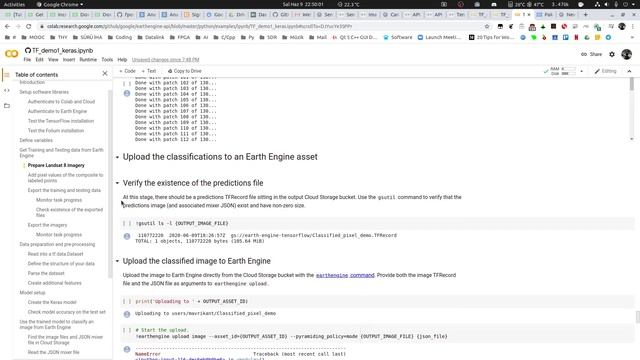Click output icon beside the gsutil result
640x360 pixels.
[x=127, y=236]
